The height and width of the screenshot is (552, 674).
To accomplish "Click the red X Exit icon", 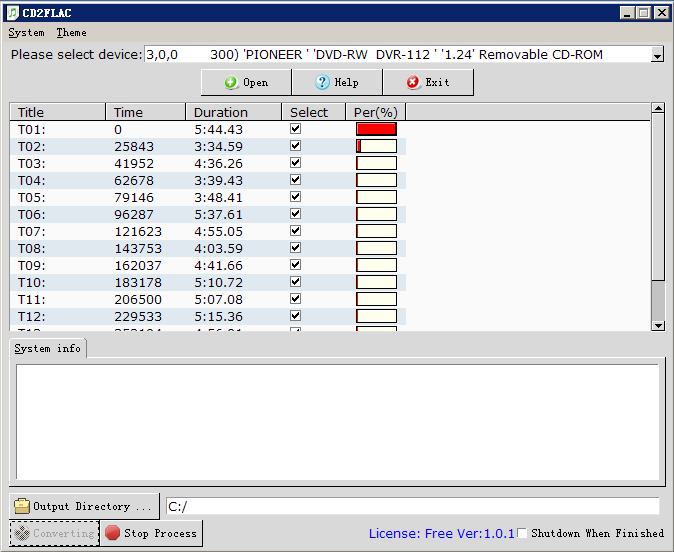I will 413,82.
